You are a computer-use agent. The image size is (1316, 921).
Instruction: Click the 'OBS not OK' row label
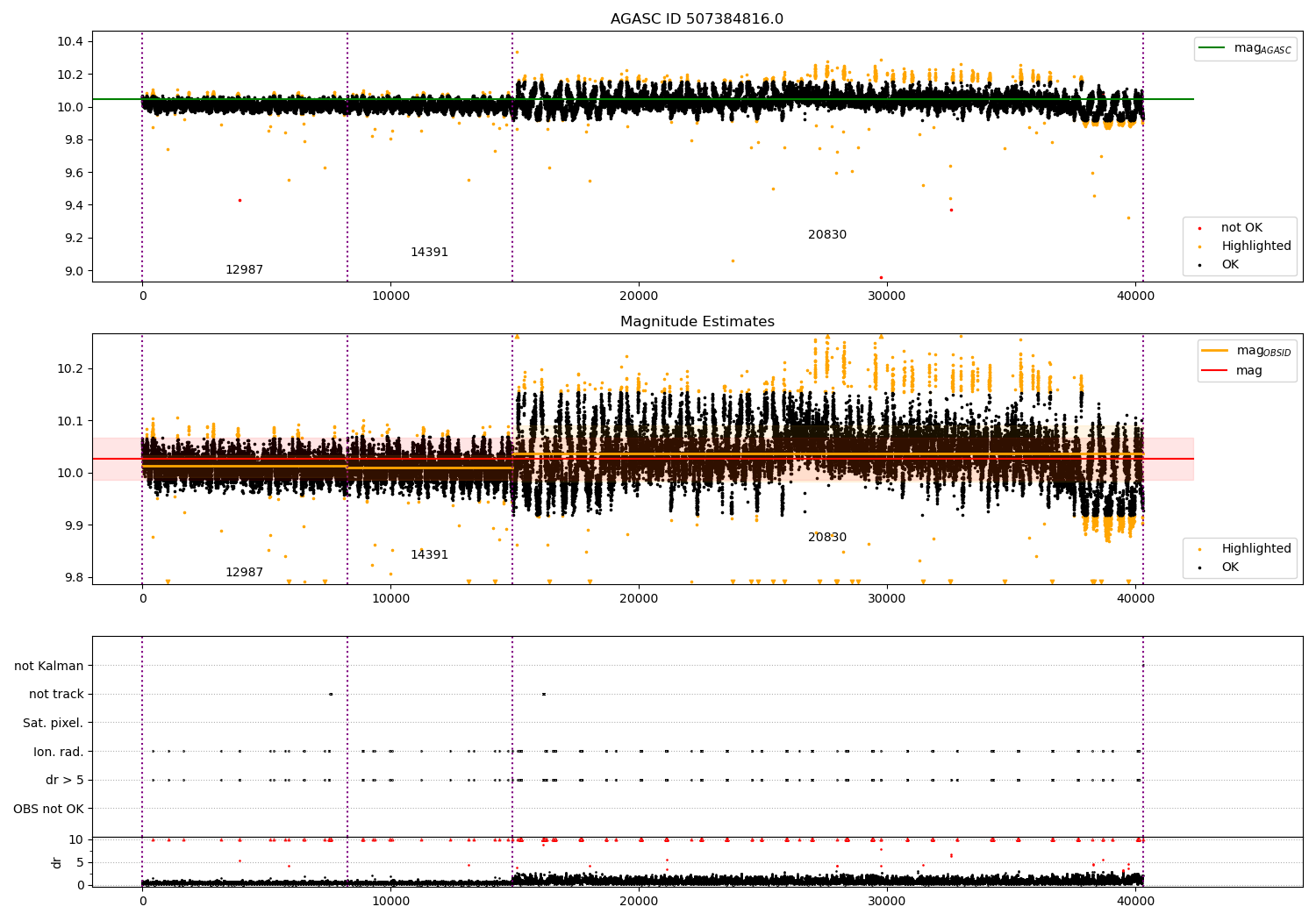click(x=48, y=810)
